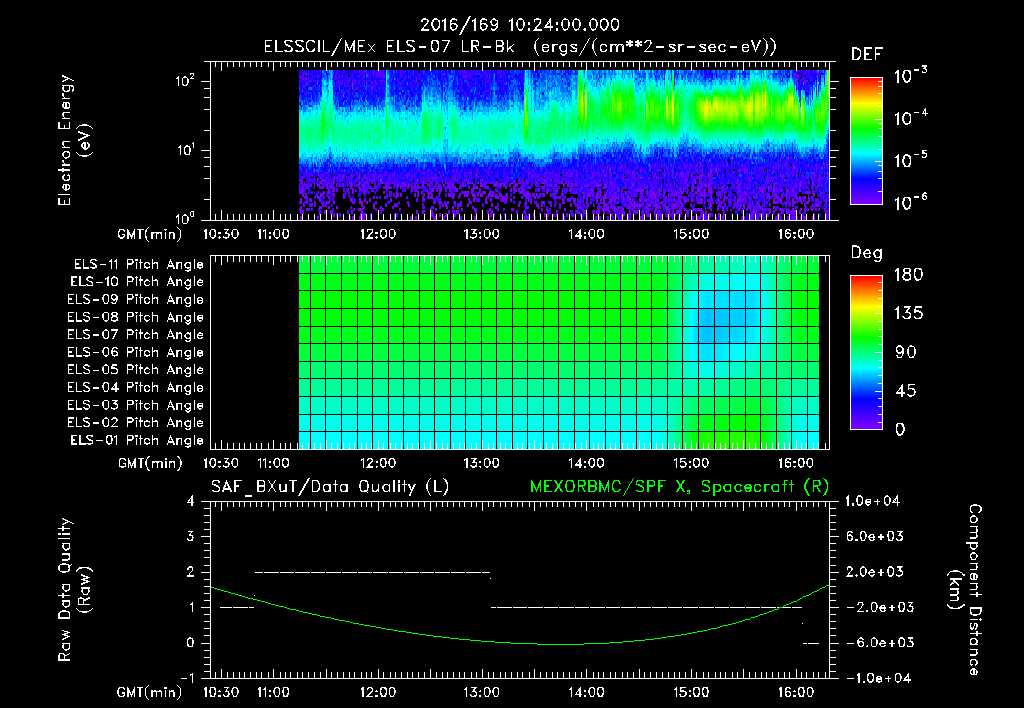Click the 16:00 tick on bottom plot time axis
The width and height of the screenshot is (1024, 708).
(x=795, y=693)
